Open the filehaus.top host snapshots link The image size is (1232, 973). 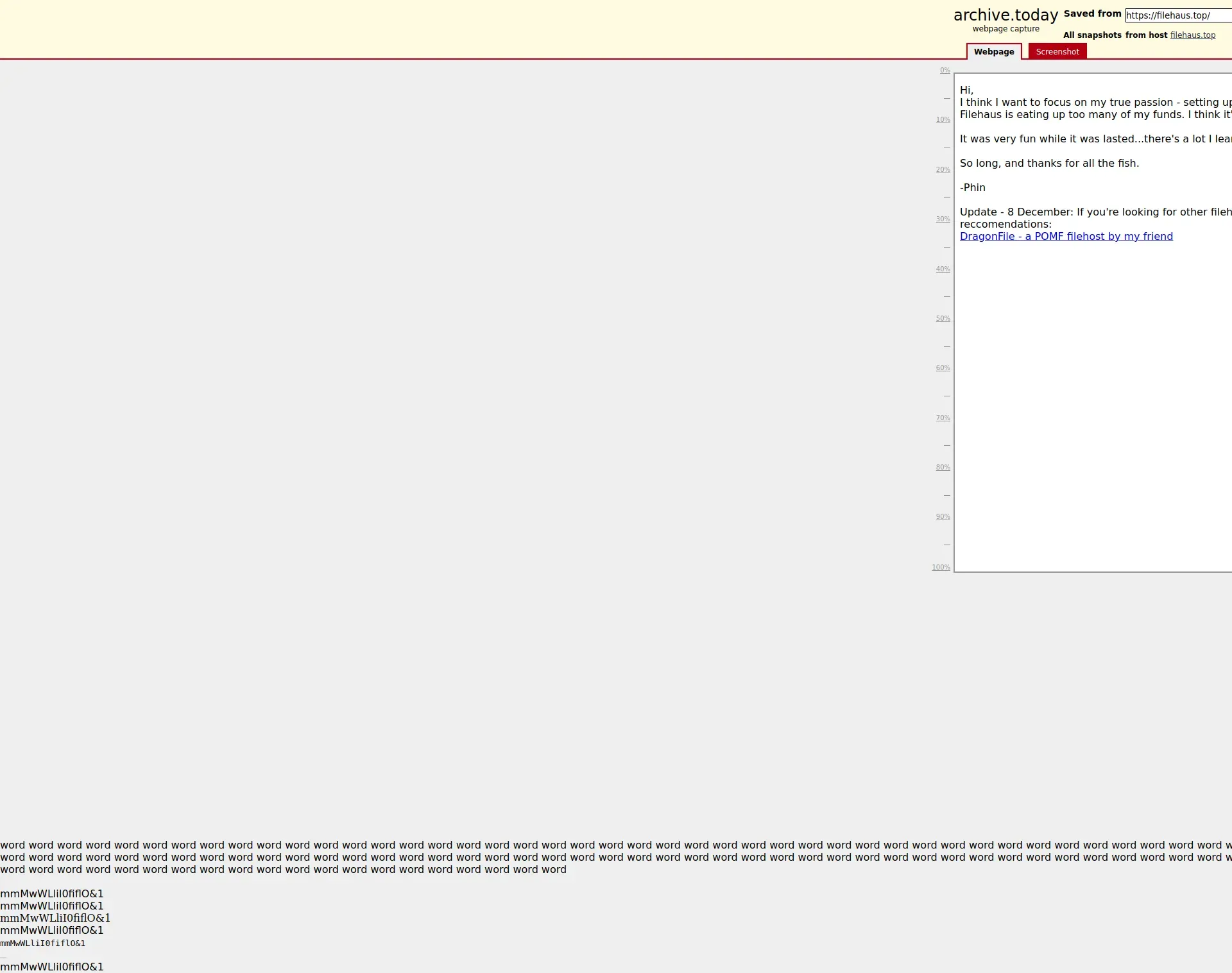click(1192, 35)
